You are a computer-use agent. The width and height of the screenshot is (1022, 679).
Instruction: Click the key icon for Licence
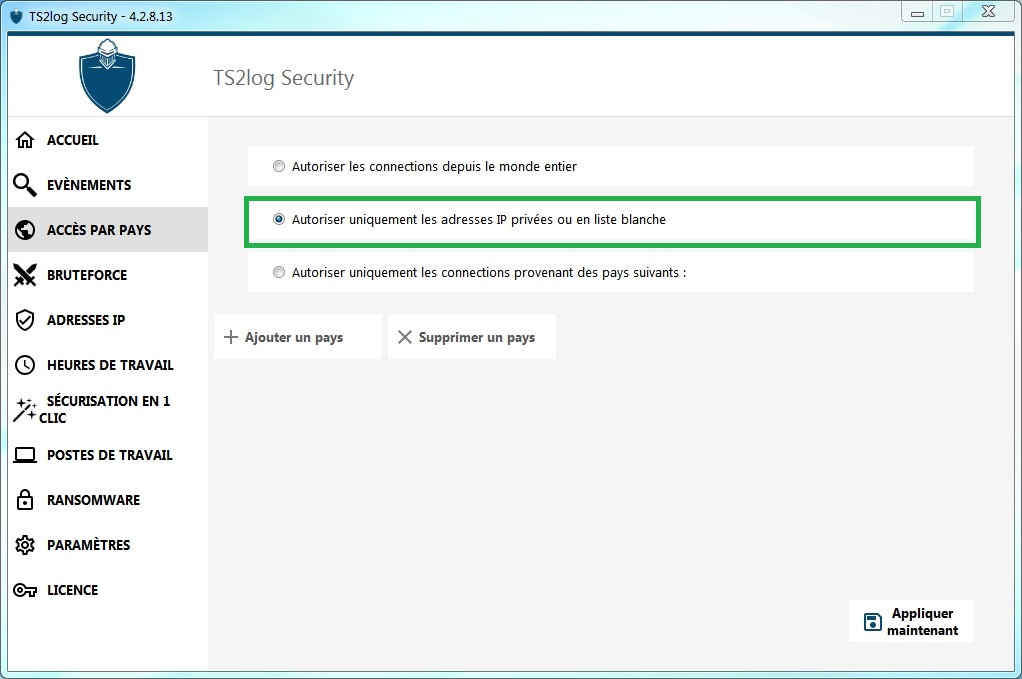click(25, 590)
